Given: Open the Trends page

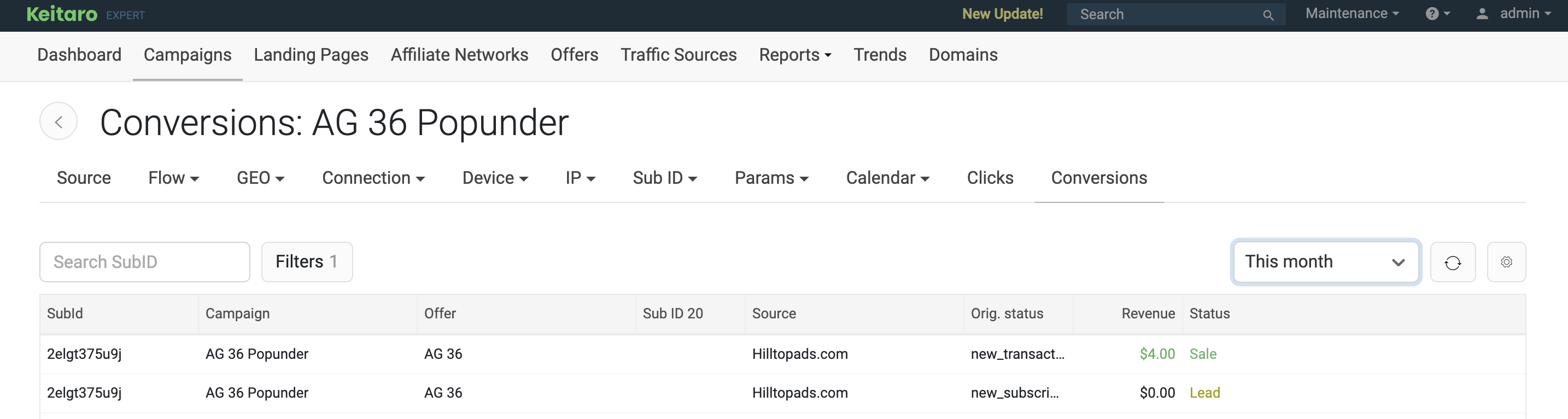Looking at the screenshot, I should point(880,55).
